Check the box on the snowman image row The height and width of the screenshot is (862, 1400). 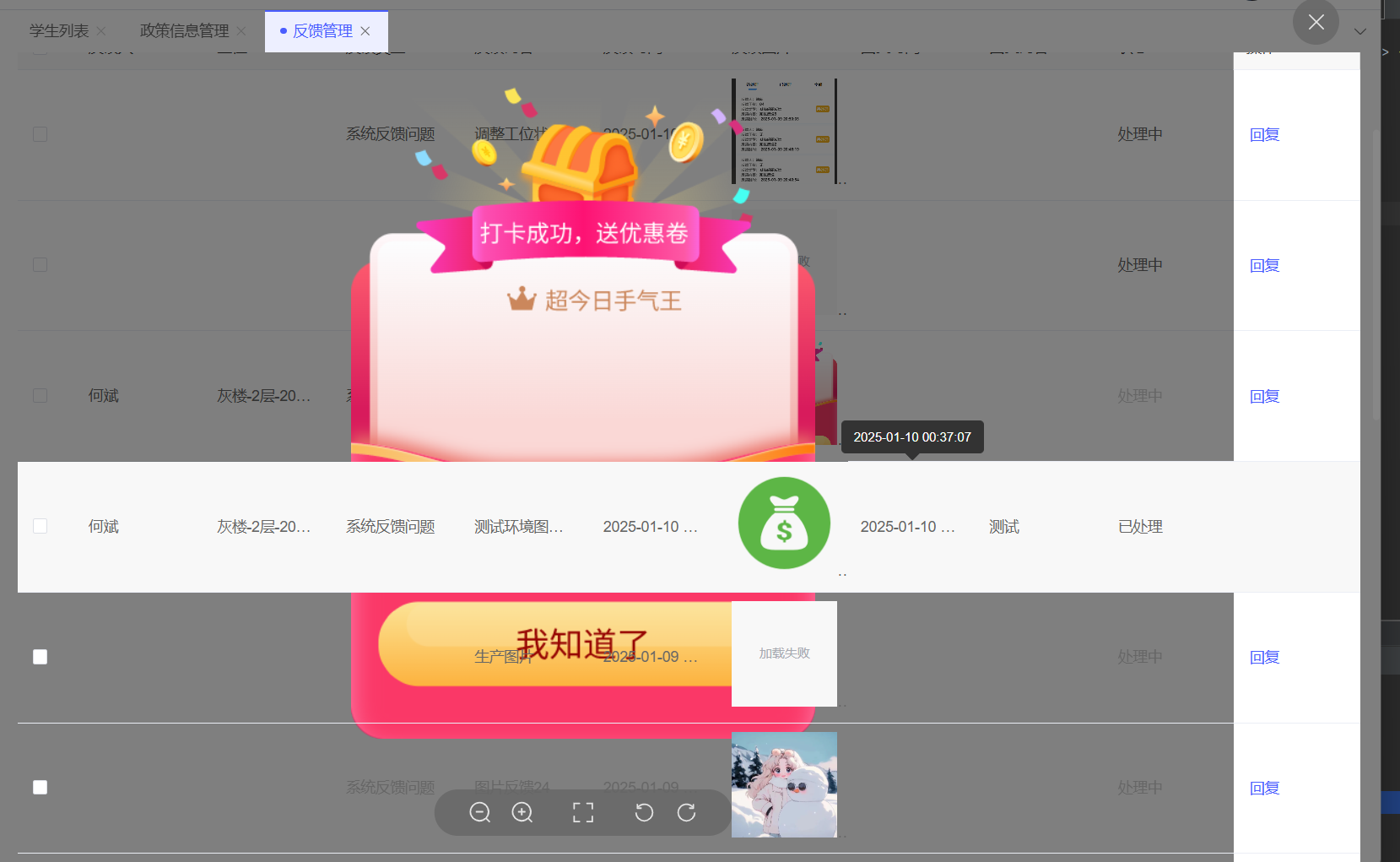click(x=40, y=787)
